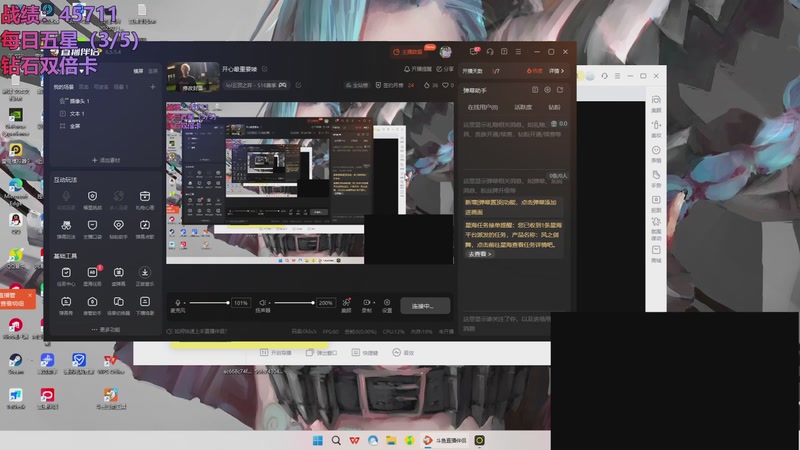Add new scene plus button
800x450 pixels.
153,87
